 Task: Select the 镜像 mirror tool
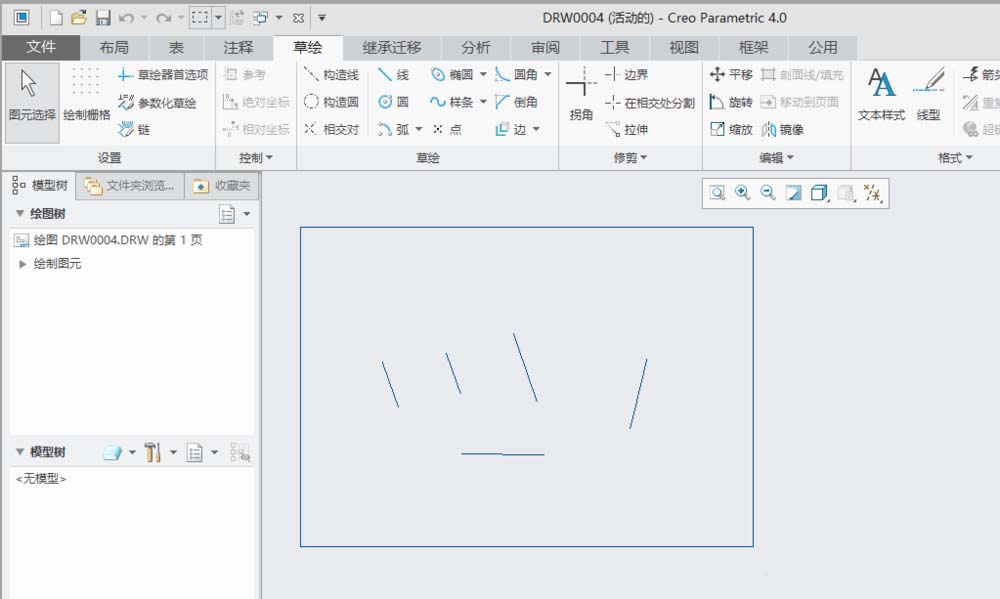point(783,129)
